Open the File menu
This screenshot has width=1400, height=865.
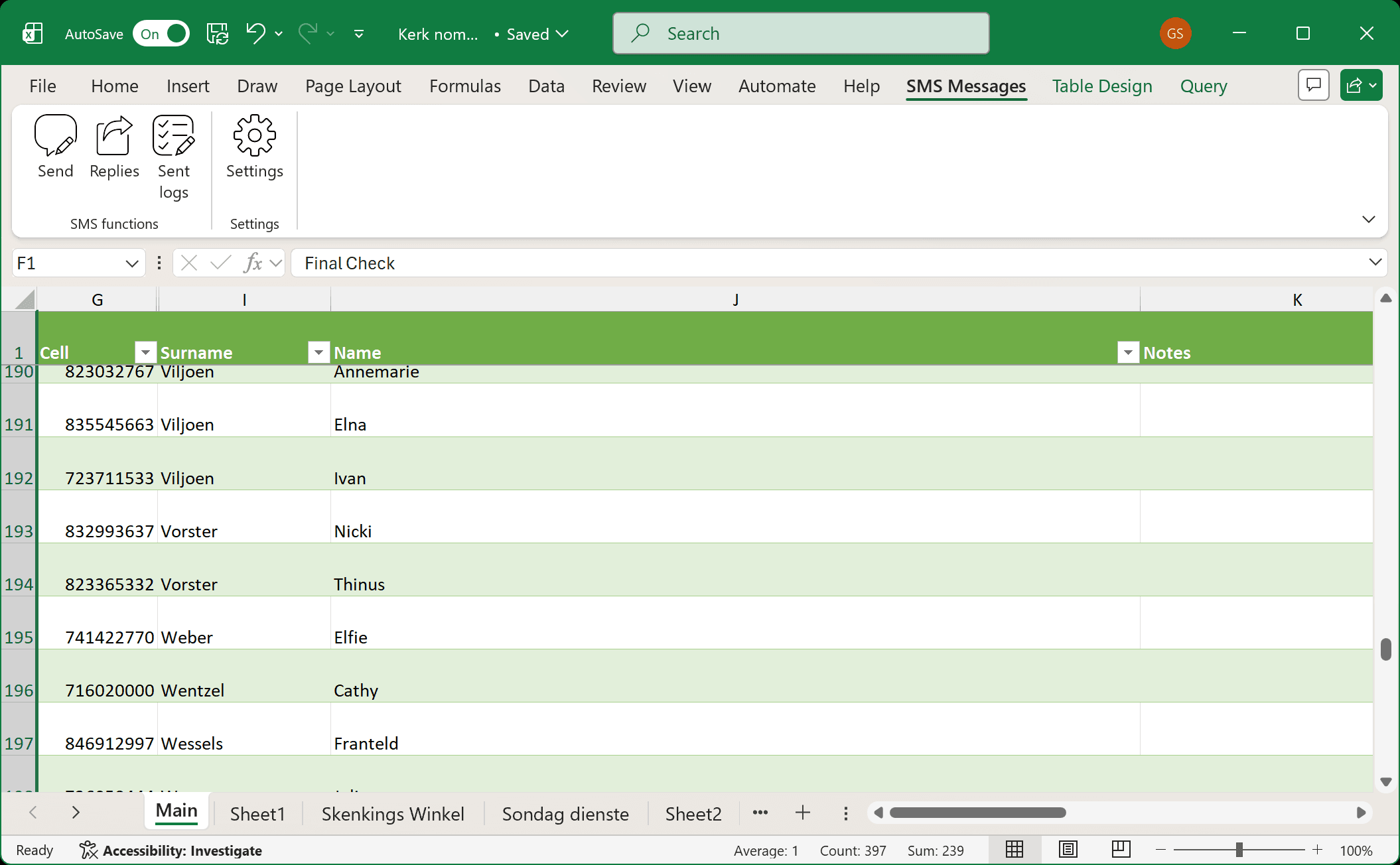pyautogui.click(x=42, y=86)
